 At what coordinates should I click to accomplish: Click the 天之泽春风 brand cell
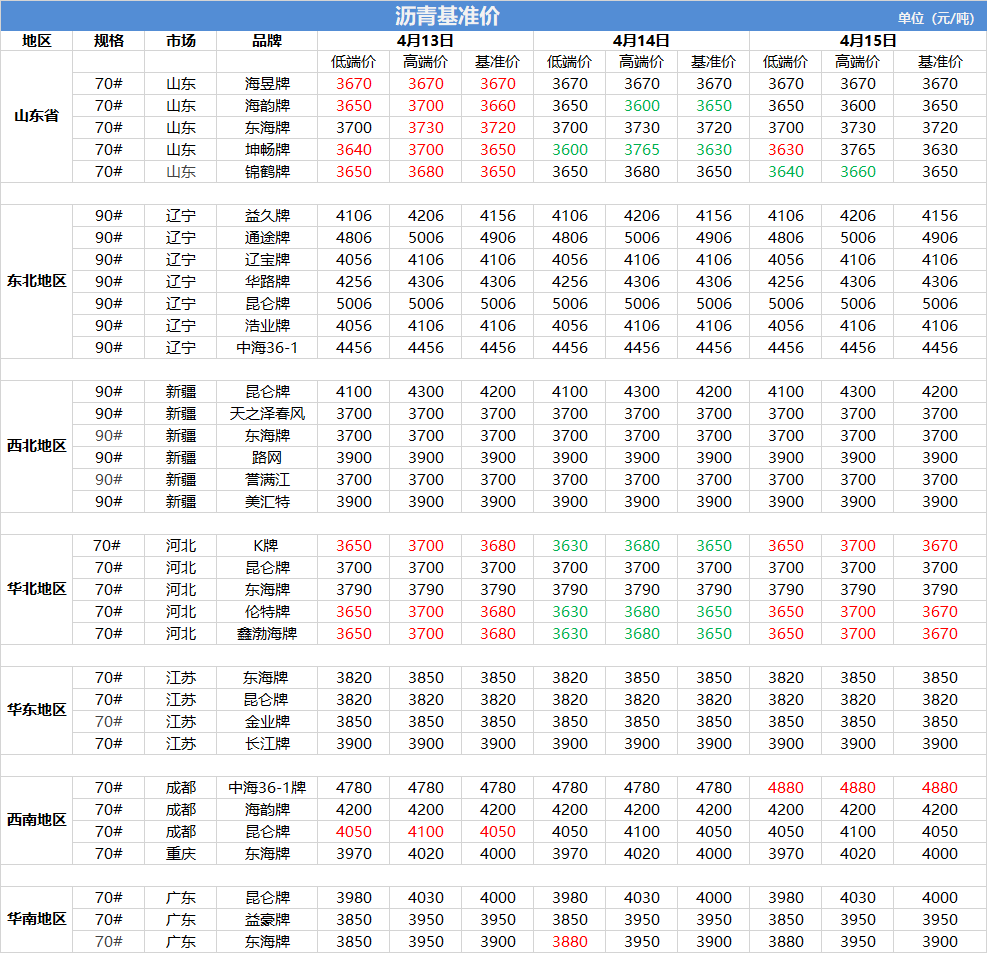tap(267, 413)
